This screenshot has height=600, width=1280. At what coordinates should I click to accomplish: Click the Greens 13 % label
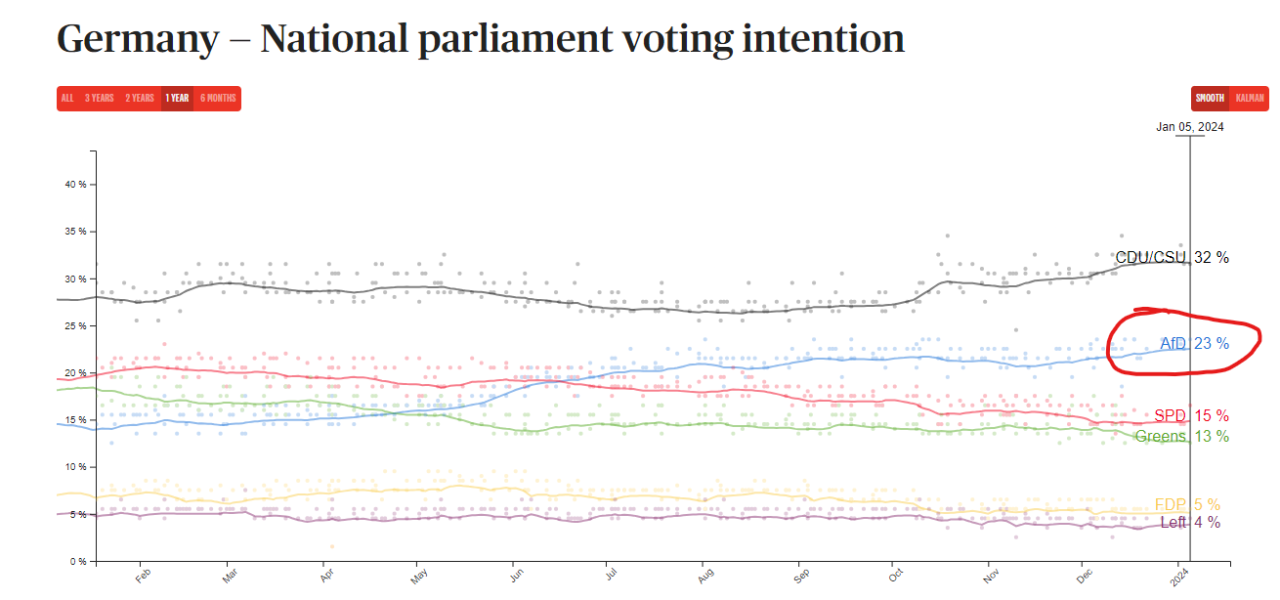point(1181,437)
